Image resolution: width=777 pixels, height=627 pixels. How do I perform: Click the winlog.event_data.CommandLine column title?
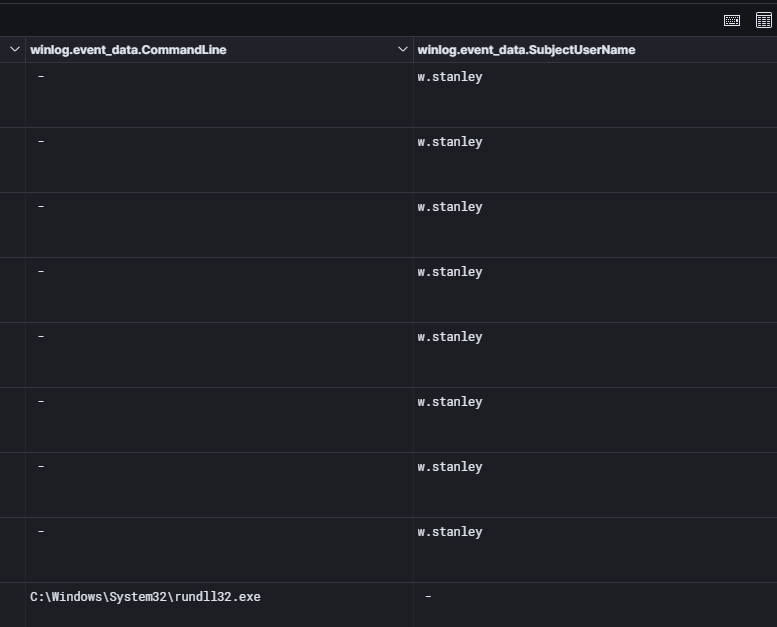click(x=128, y=50)
